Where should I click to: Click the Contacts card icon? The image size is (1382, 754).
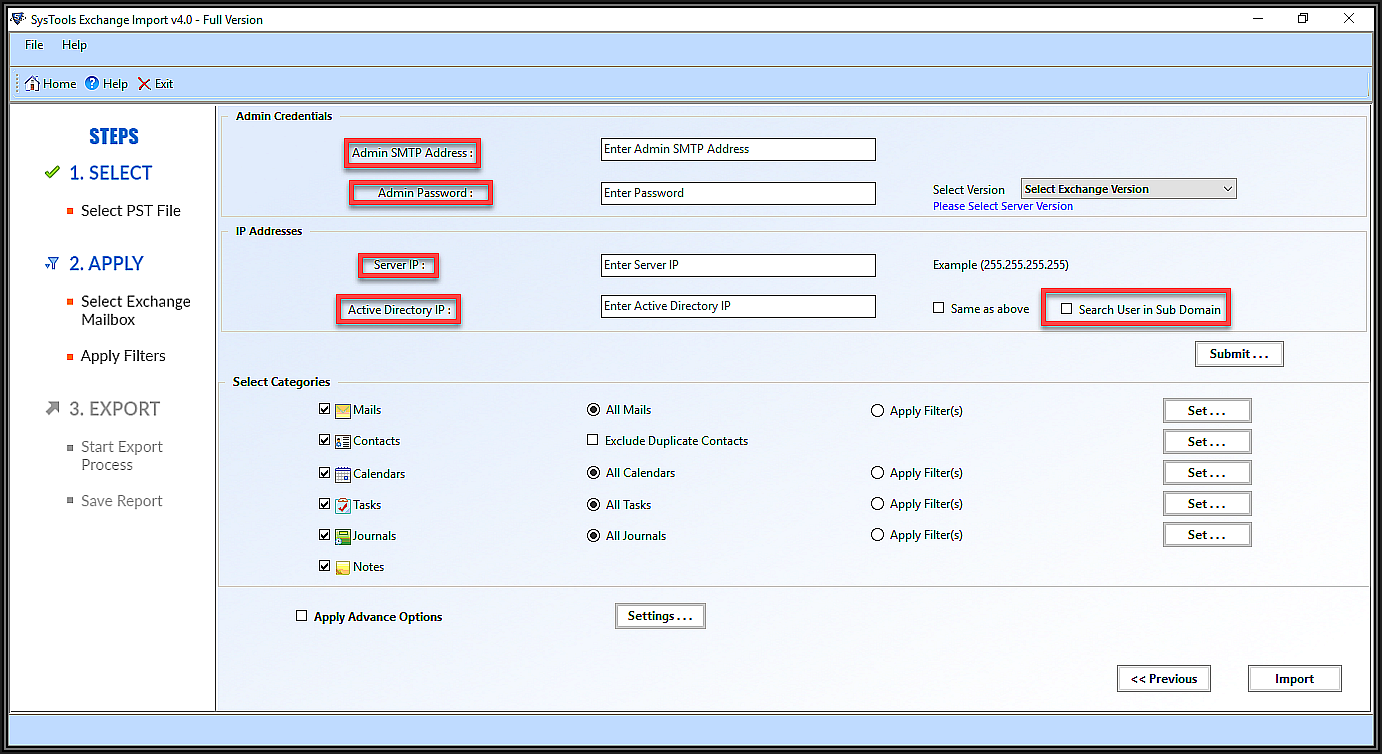[343, 441]
